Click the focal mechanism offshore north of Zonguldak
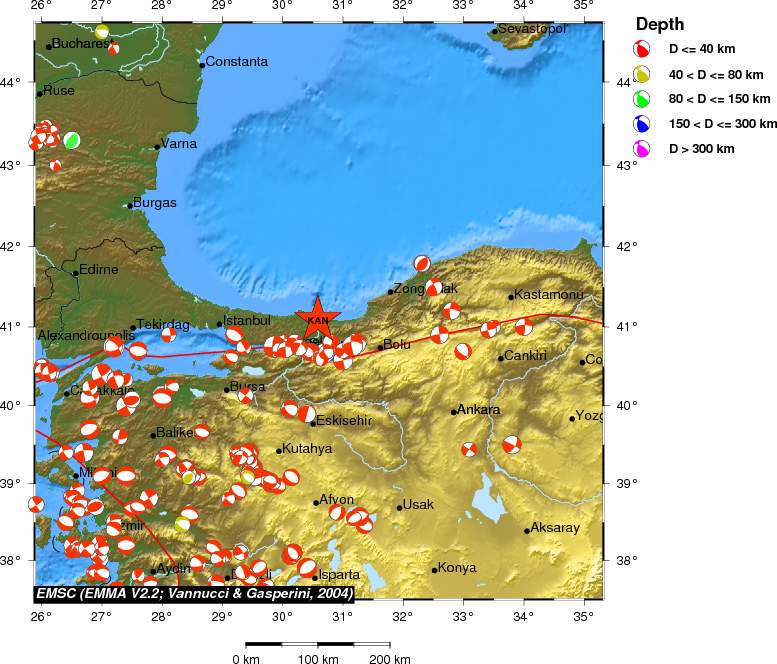 (x=422, y=264)
